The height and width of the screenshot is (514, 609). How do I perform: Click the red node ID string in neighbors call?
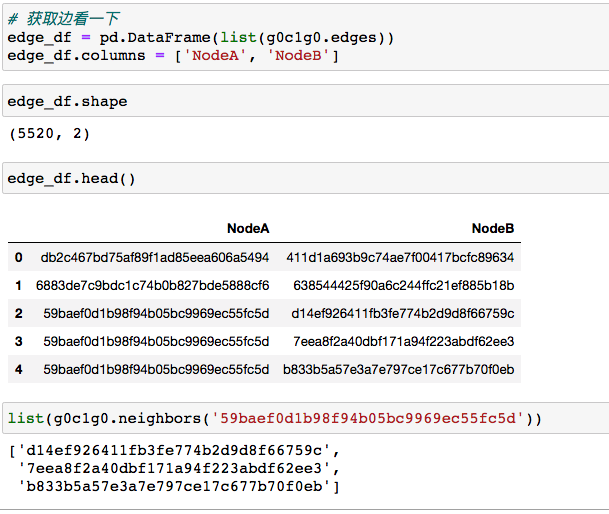click(x=368, y=418)
